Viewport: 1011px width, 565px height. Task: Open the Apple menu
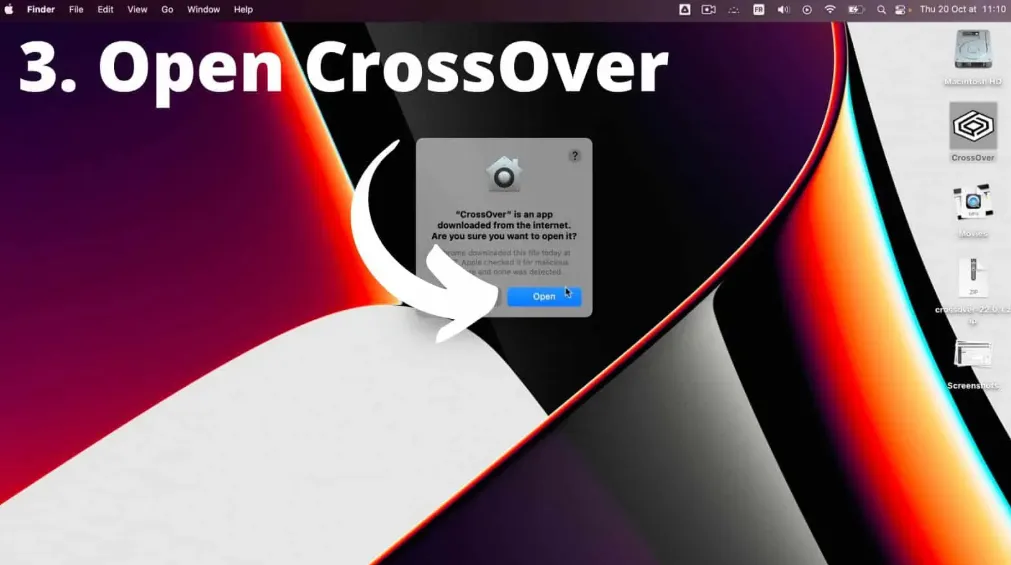coord(9,10)
